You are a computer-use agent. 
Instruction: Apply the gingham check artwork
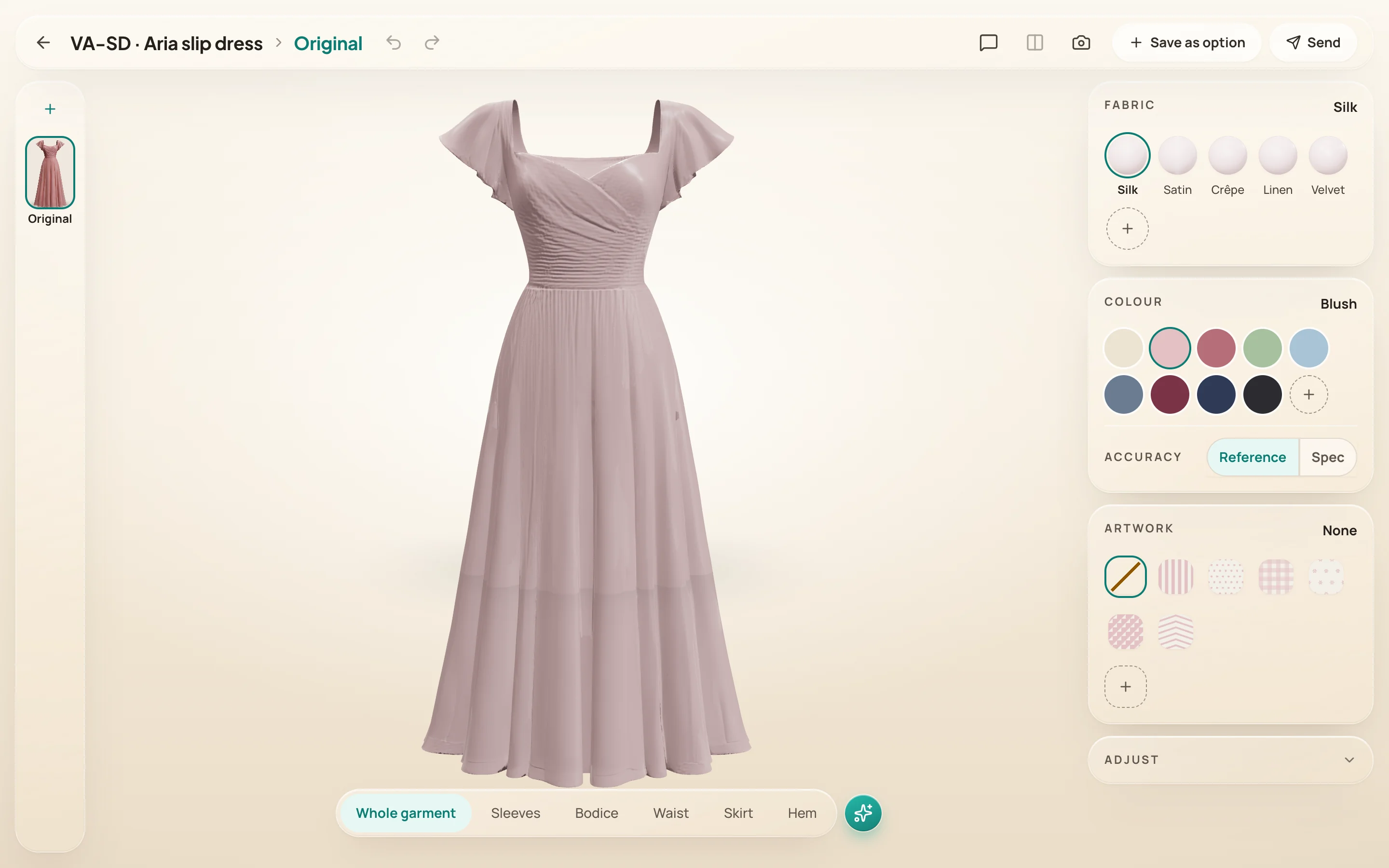[x=1276, y=576]
